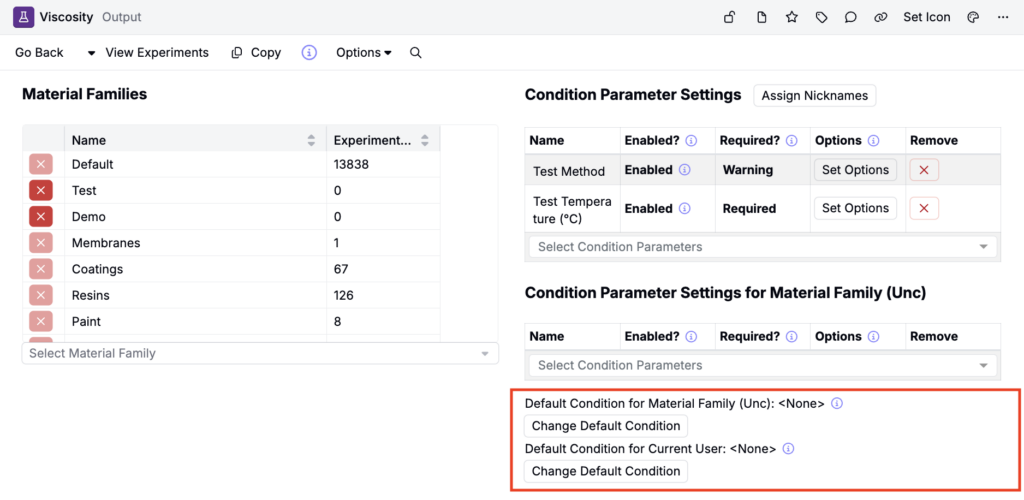The height and width of the screenshot is (500, 1024).
Task: Remove the Test material family
Action: coord(40,191)
